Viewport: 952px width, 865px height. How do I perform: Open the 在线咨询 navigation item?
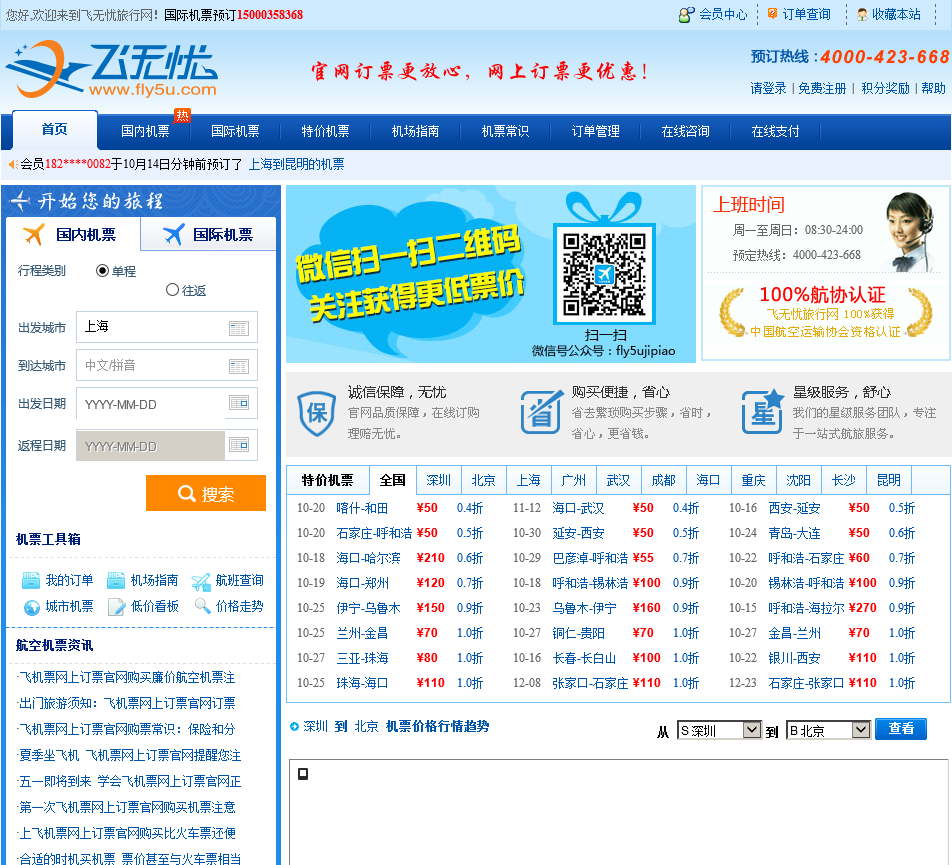[x=685, y=131]
